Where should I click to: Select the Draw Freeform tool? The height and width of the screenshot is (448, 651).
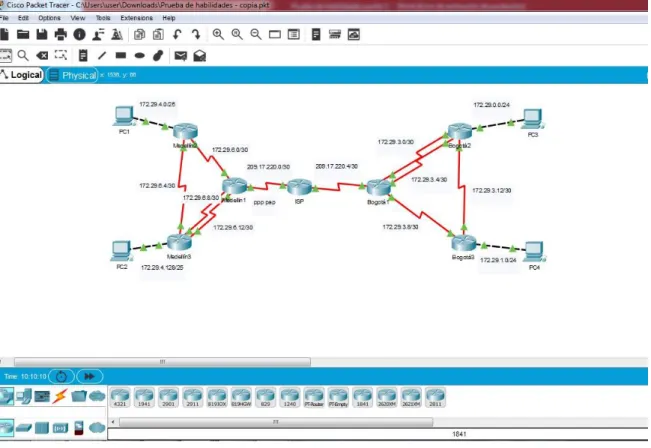pyautogui.click(x=158, y=55)
